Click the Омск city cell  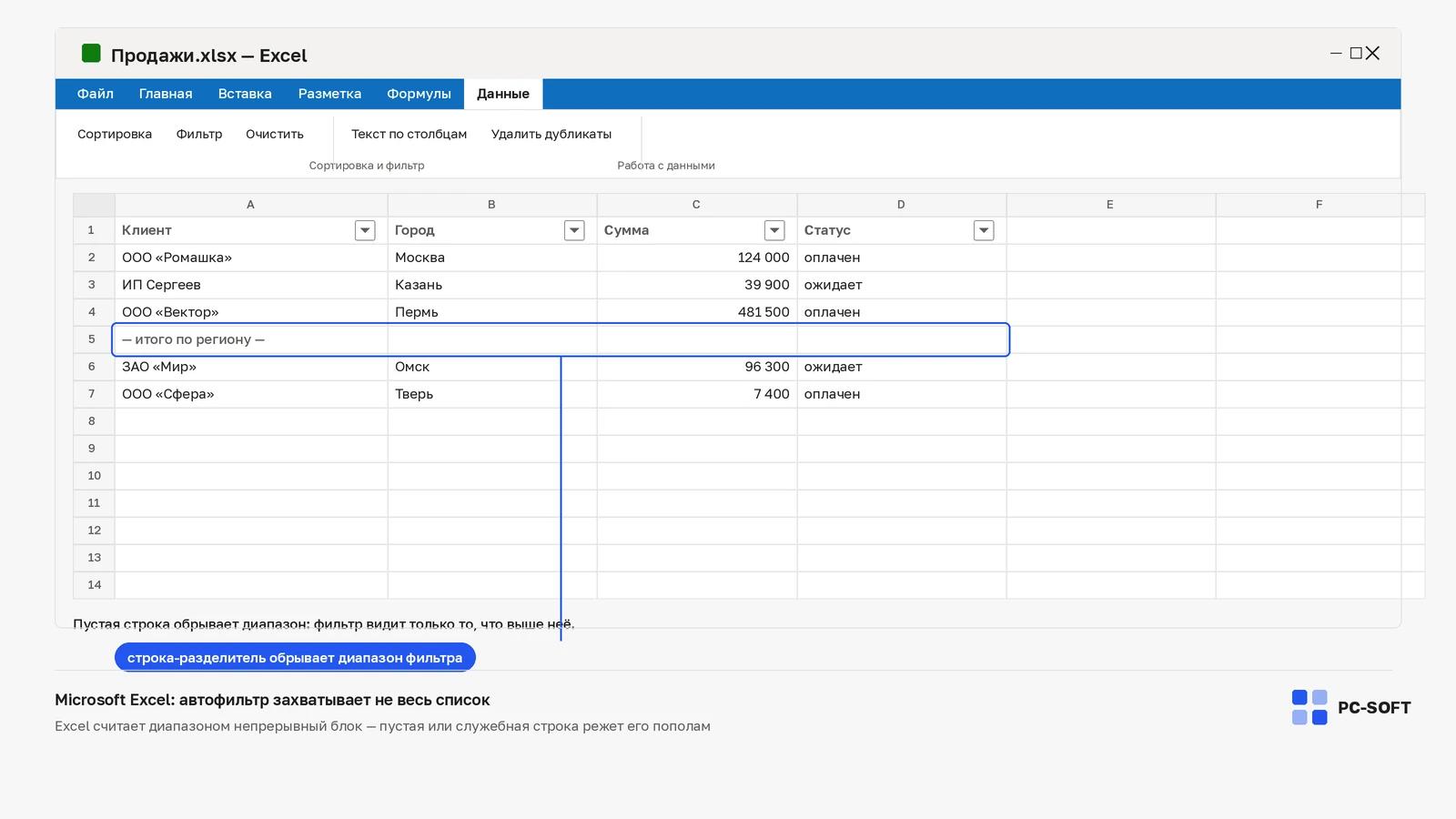[x=492, y=367]
